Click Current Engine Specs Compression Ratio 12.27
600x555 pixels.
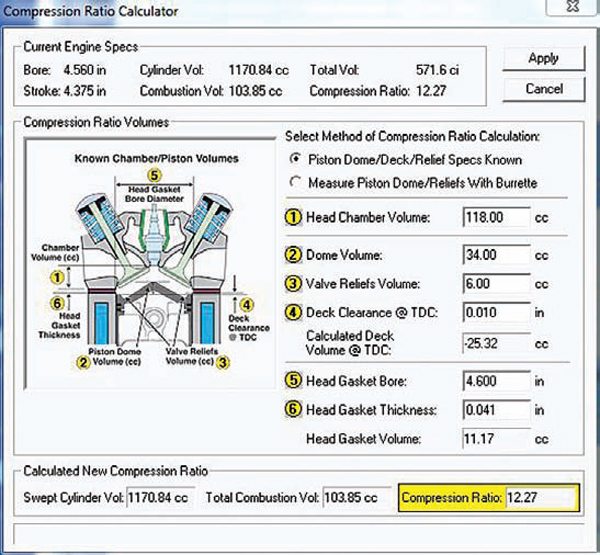pos(431,91)
